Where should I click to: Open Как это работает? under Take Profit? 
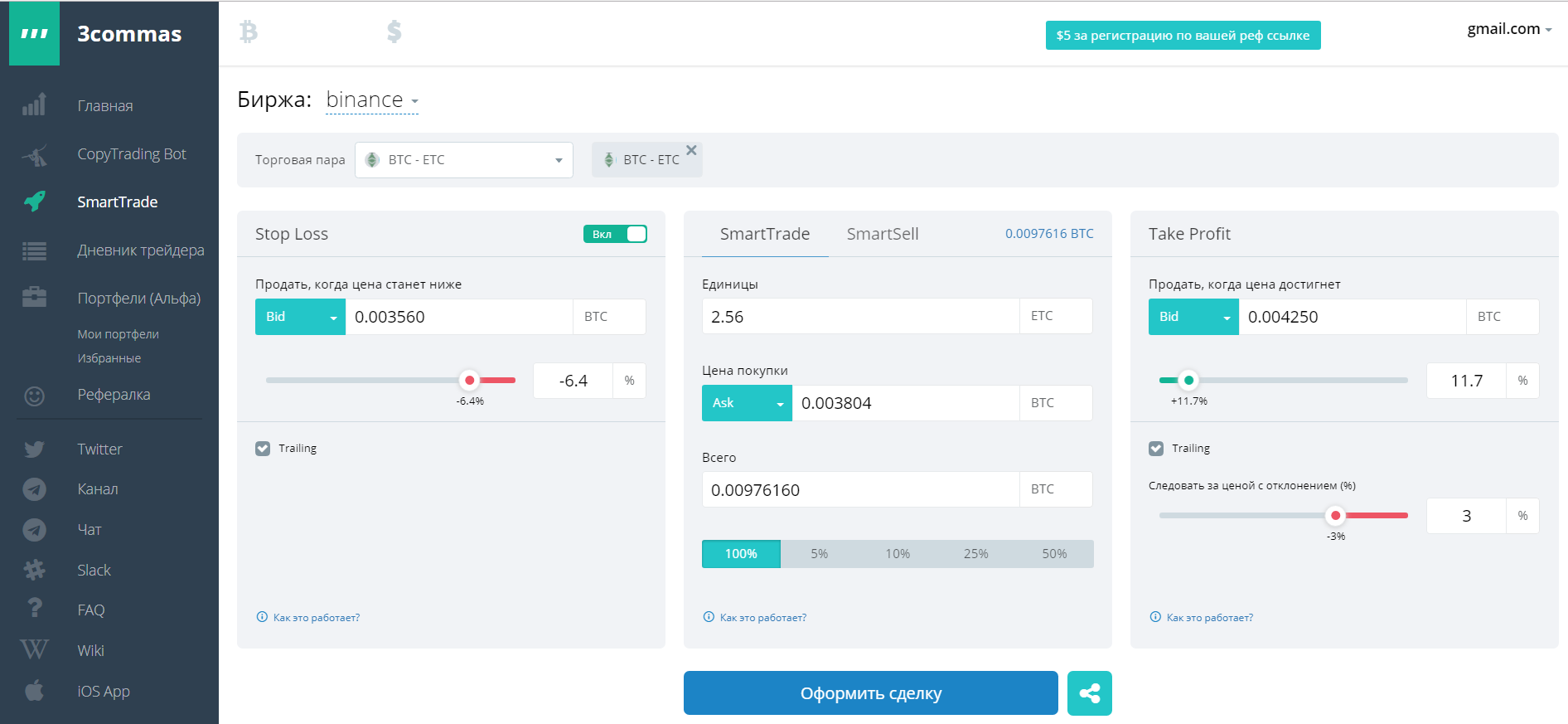(1210, 618)
